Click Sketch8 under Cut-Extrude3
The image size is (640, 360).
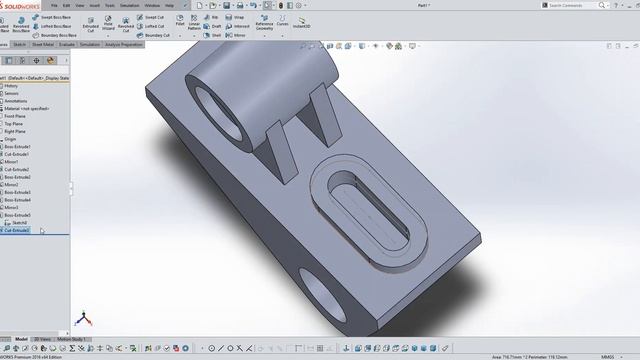coord(19,222)
